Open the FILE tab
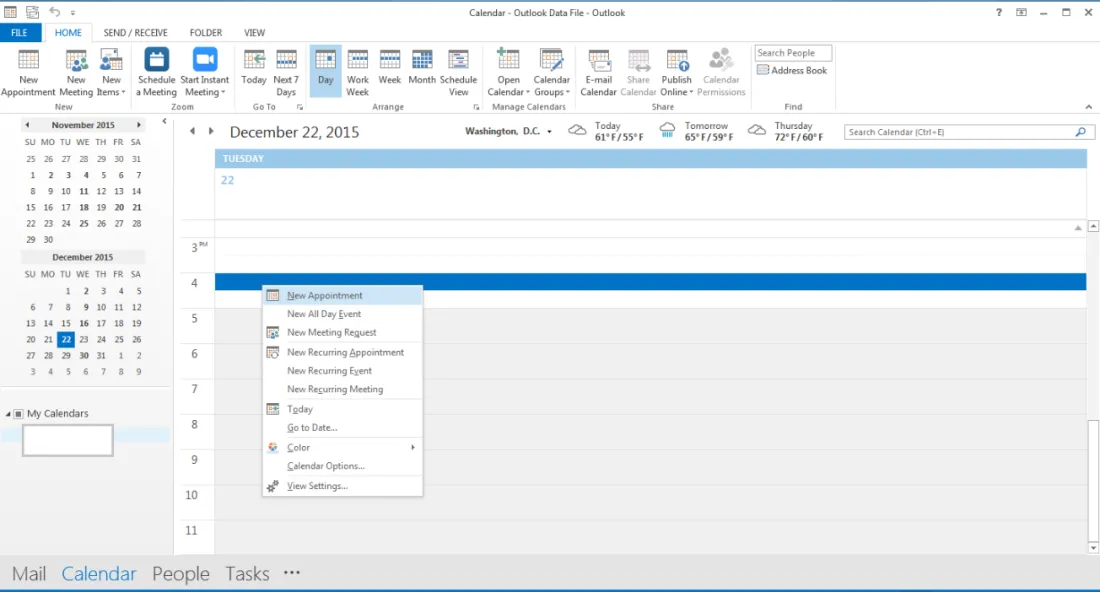Image resolution: width=1100 pixels, height=592 pixels. pyautogui.click(x=19, y=32)
